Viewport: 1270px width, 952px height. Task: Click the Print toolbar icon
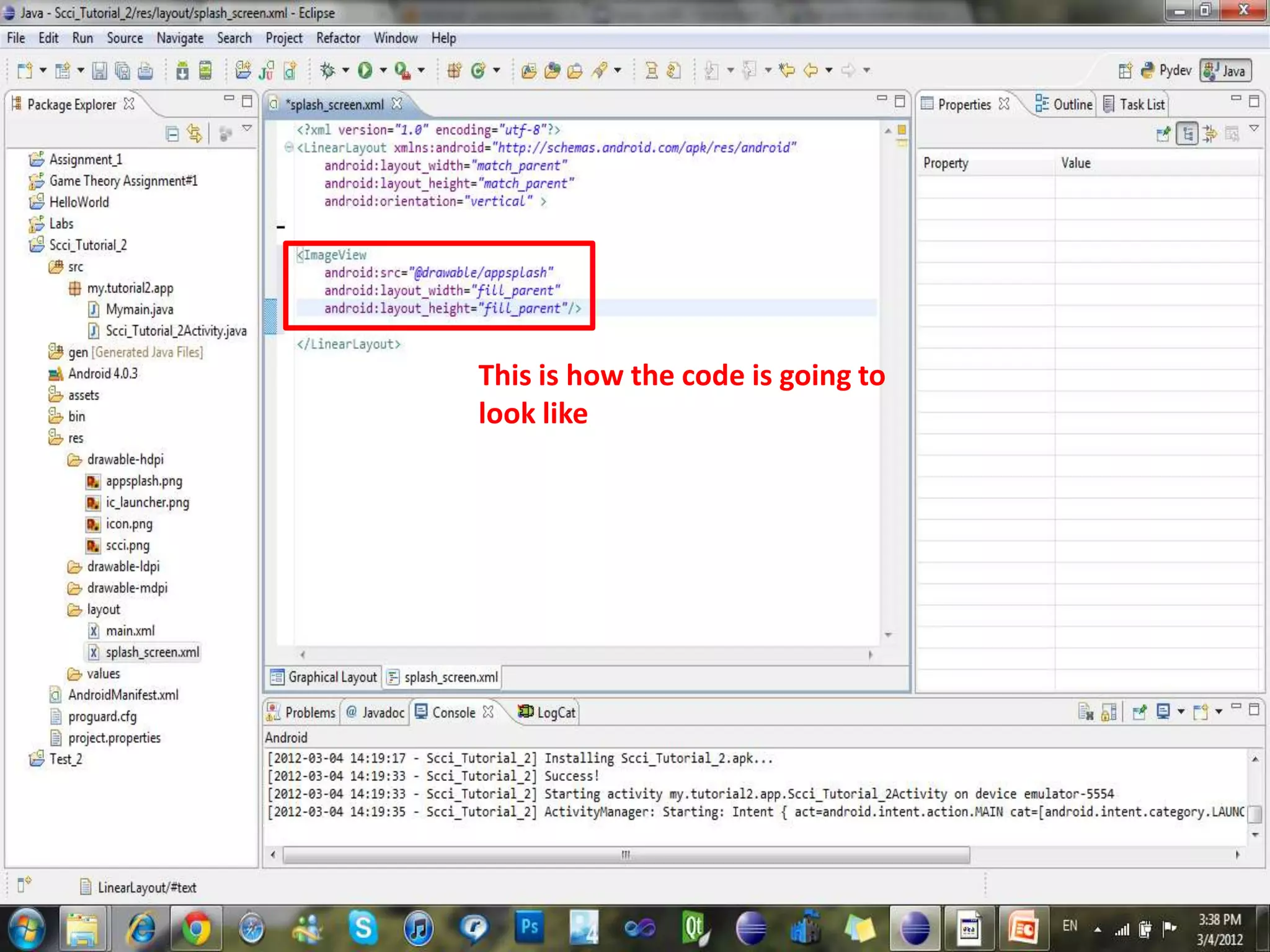coord(146,71)
